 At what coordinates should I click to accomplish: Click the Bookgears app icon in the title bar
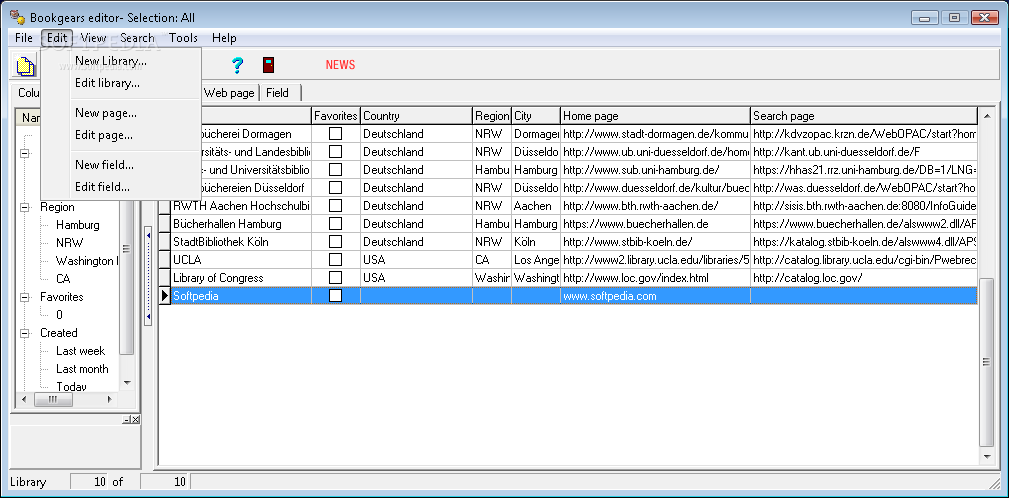(17, 17)
